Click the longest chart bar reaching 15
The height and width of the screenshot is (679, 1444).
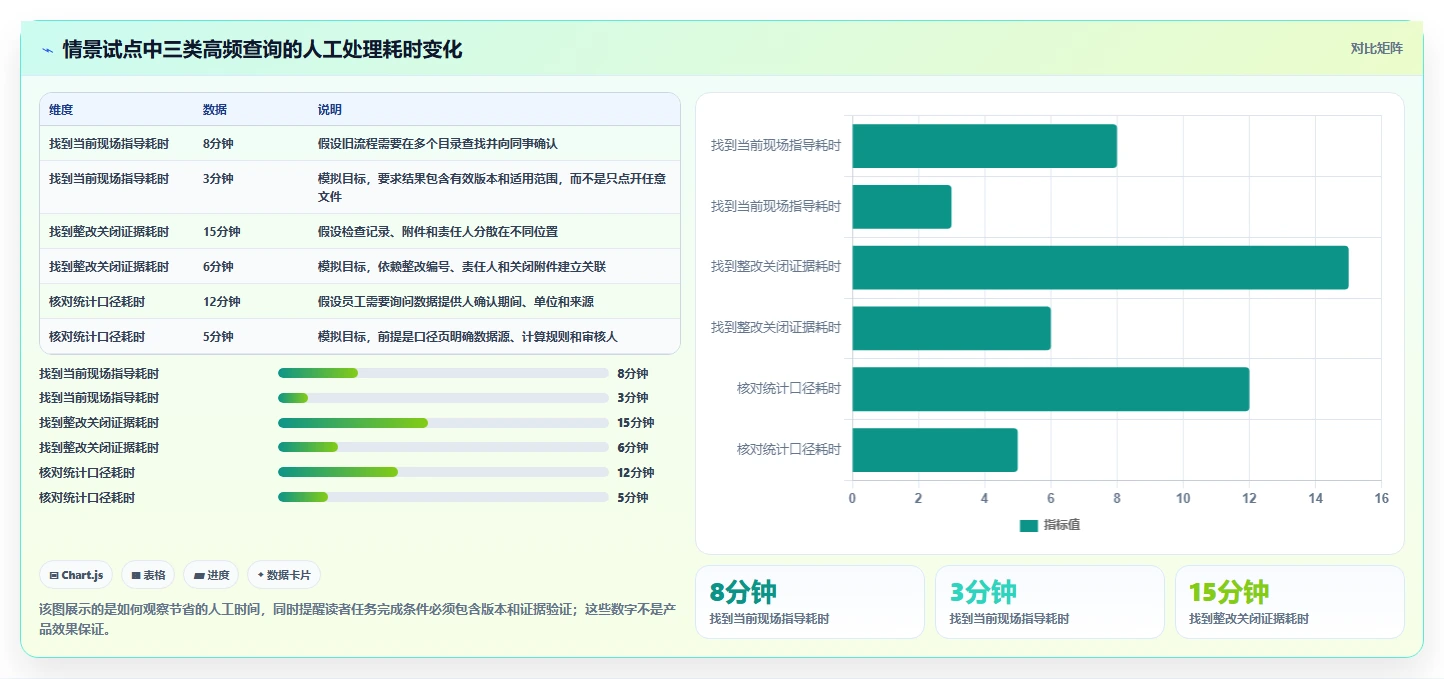click(x=1100, y=267)
